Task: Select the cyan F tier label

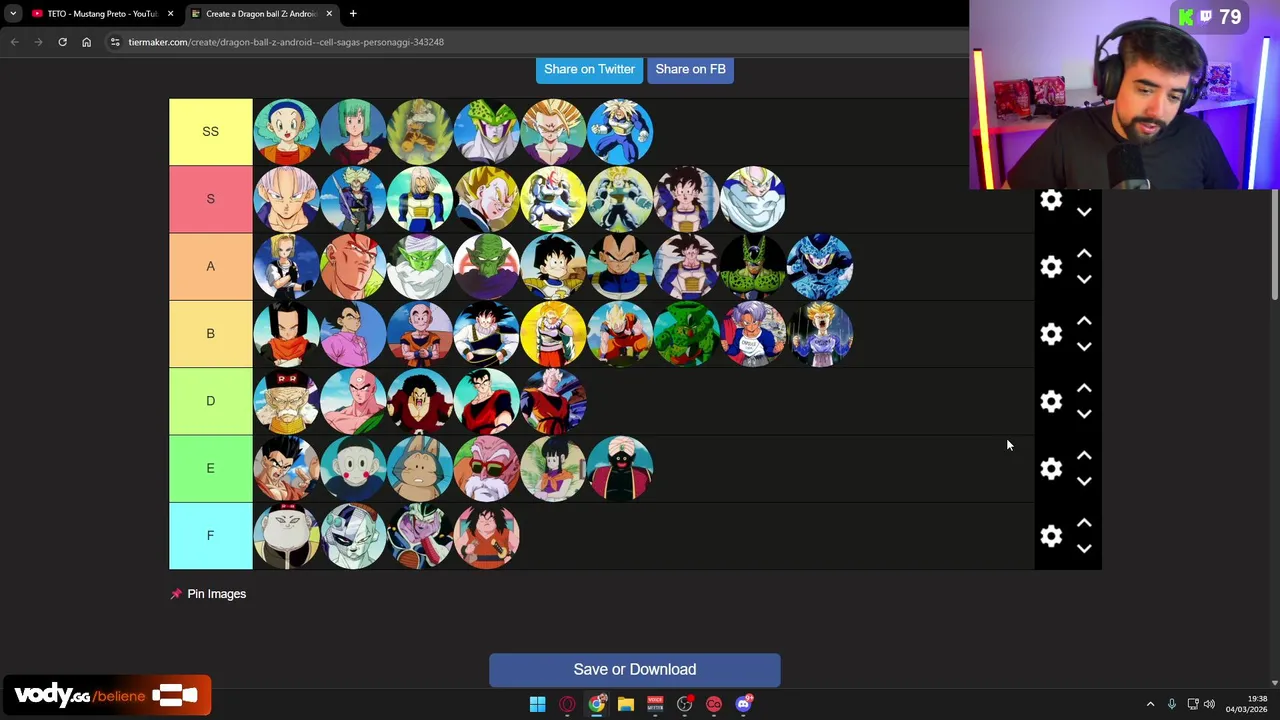Action: (210, 536)
